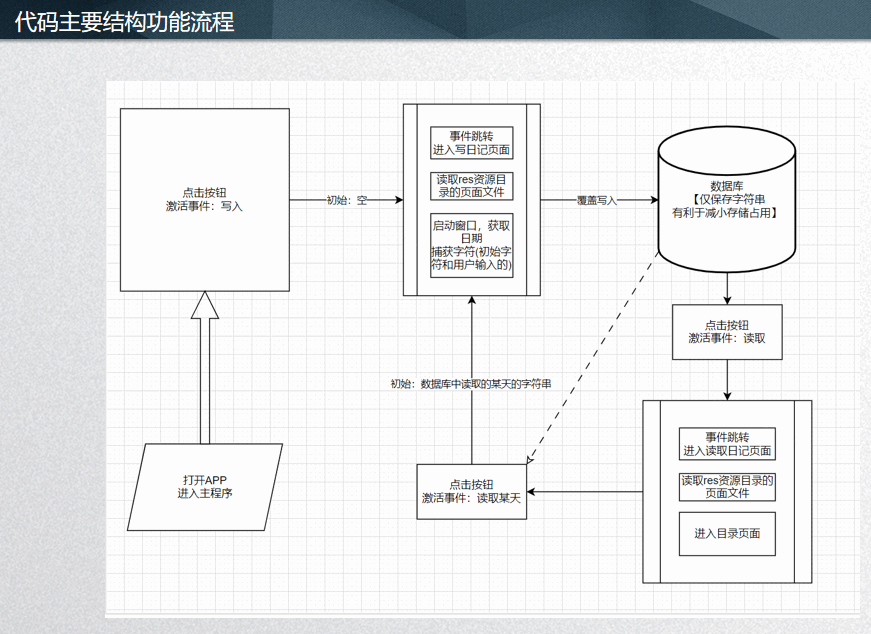This screenshot has width=871, height=634.
Task: Click the '初始：空' connector label
Action: pos(347,200)
